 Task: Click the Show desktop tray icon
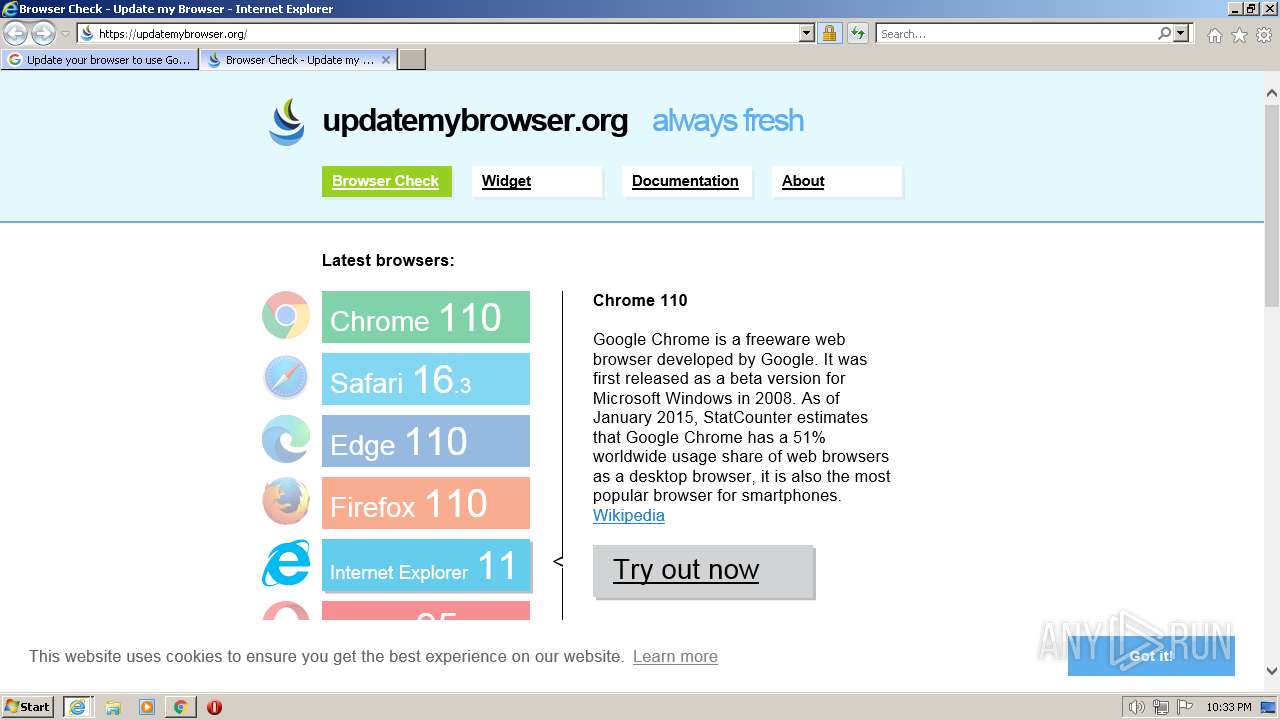(x=1269, y=707)
